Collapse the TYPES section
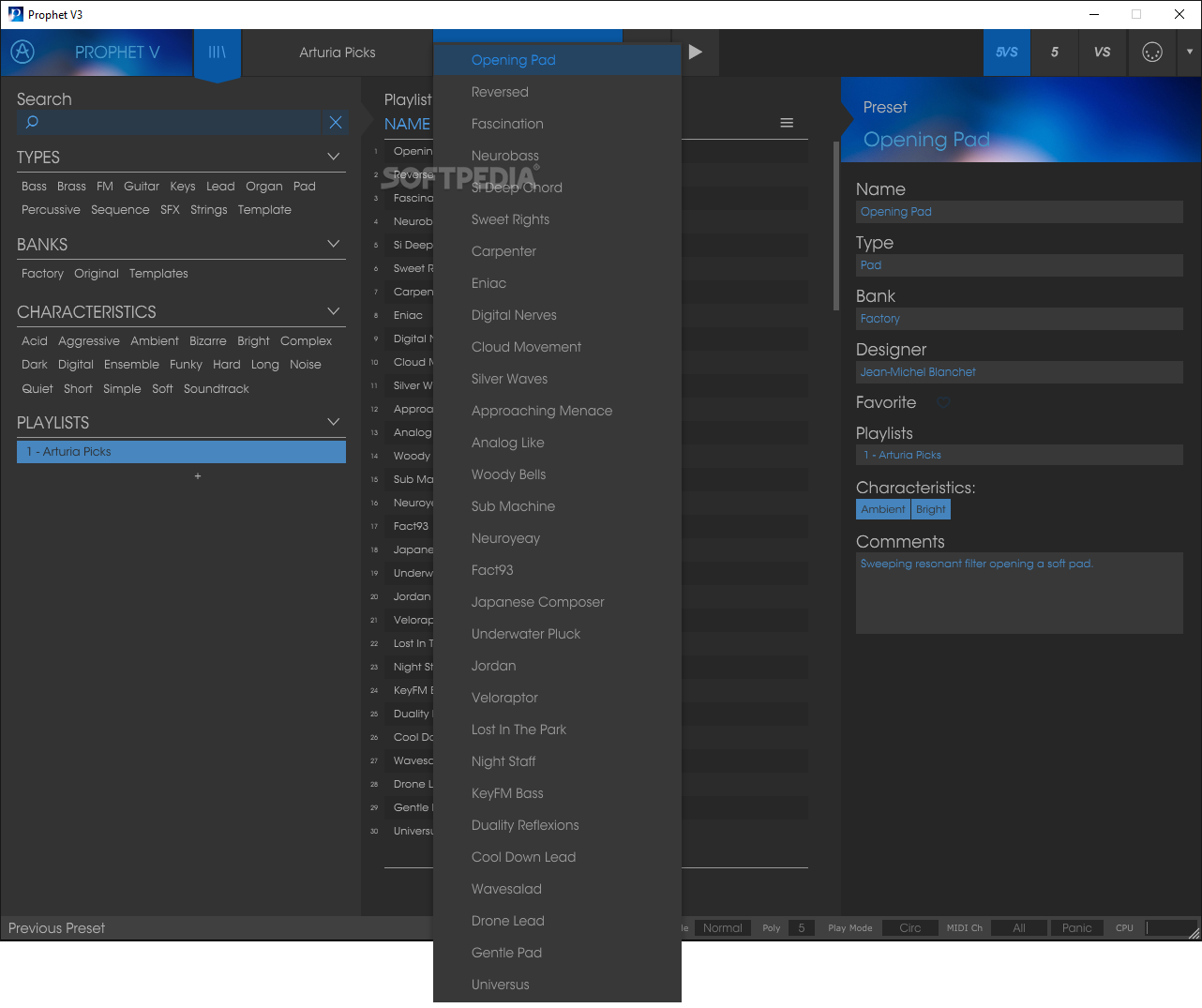The height and width of the screenshot is (1008, 1202). (333, 157)
